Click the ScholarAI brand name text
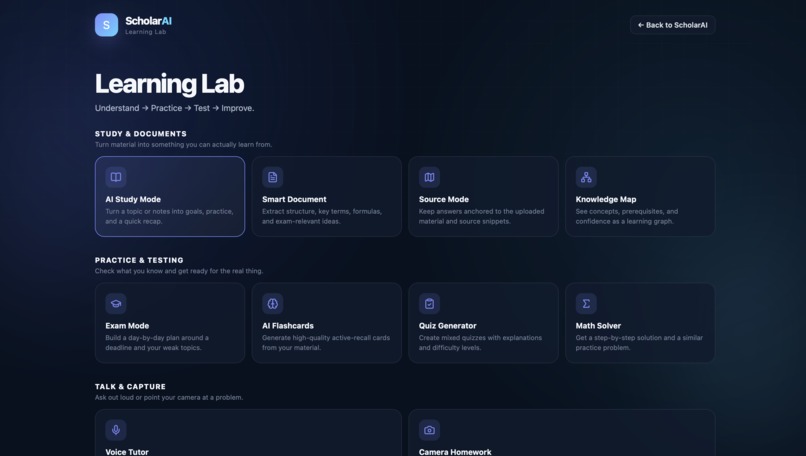 [x=149, y=21]
